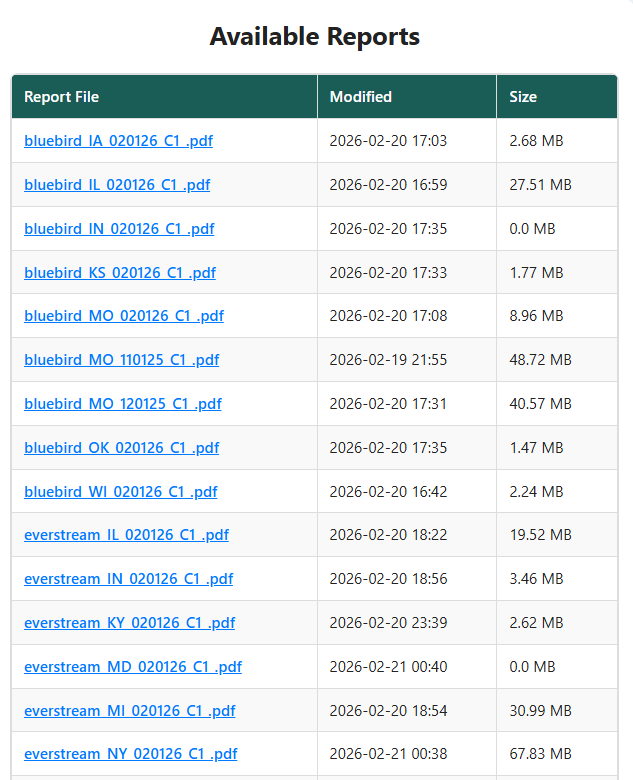633x780 pixels.
Task: Open bluebird_OK_020126_C1_.pdf report link
Action: tap(121, 448)
